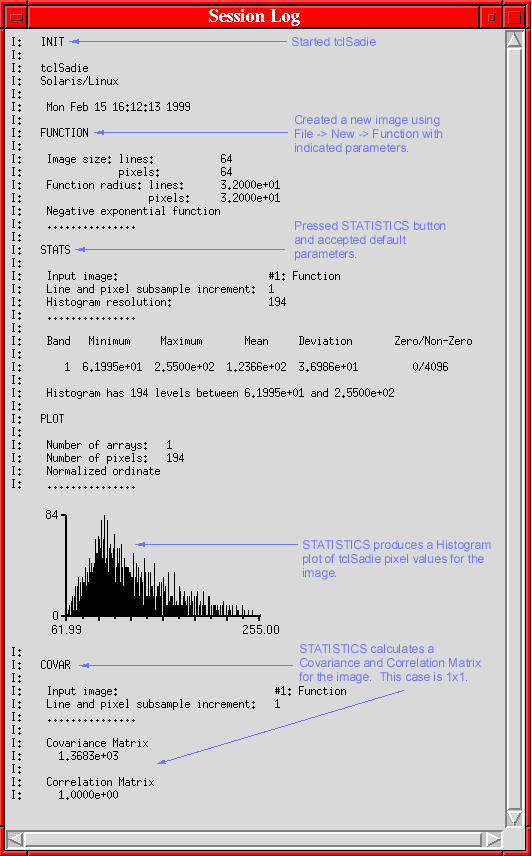532x856 pixels.
Task: Click the 'Correlation Matrix' label
Action: pos(100,782)
